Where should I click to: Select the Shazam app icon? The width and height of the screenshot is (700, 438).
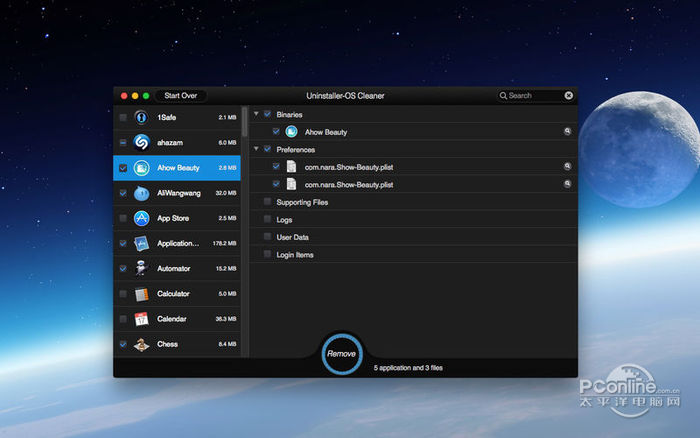point(141,142)
